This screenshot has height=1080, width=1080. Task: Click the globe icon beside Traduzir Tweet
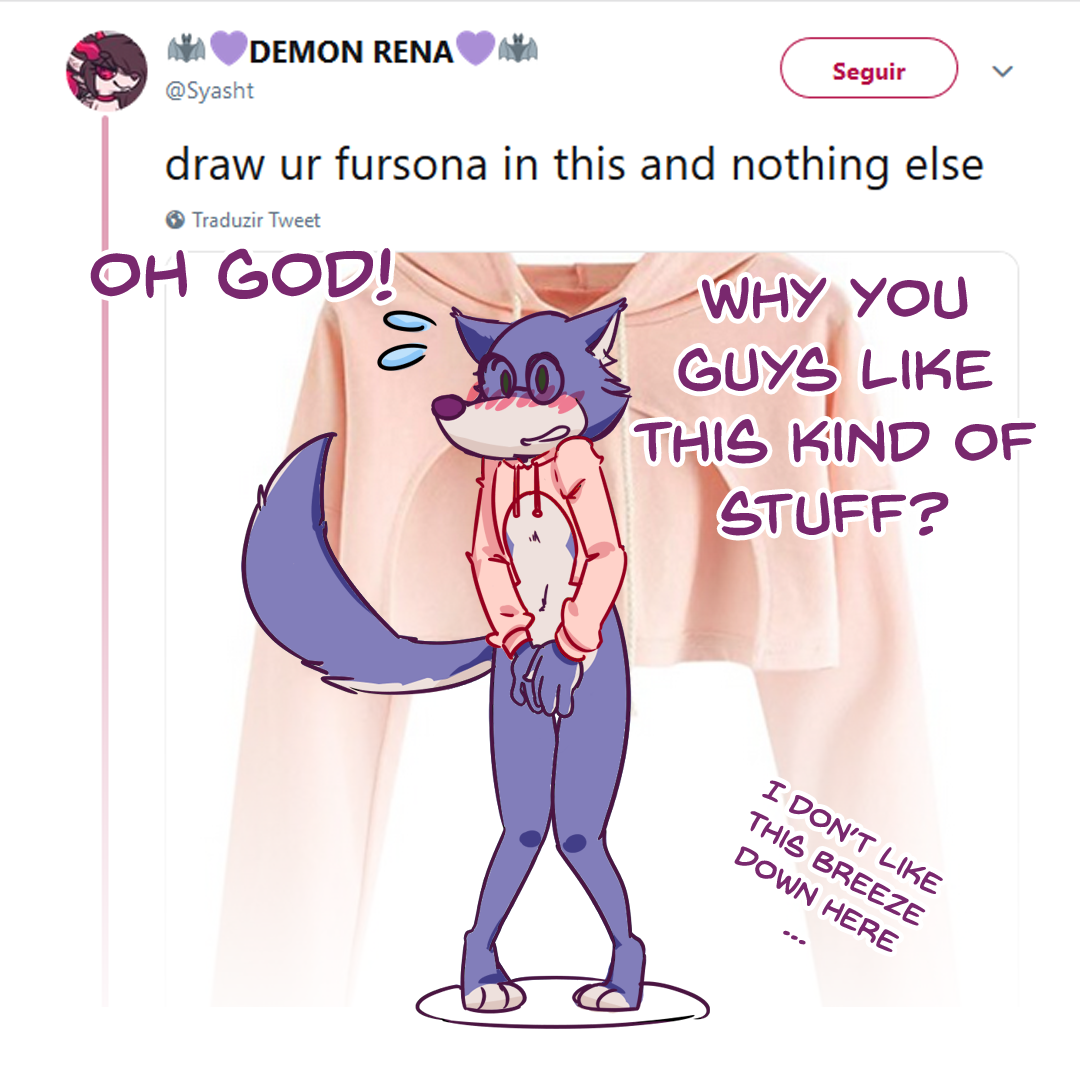(x=175, y=220)
